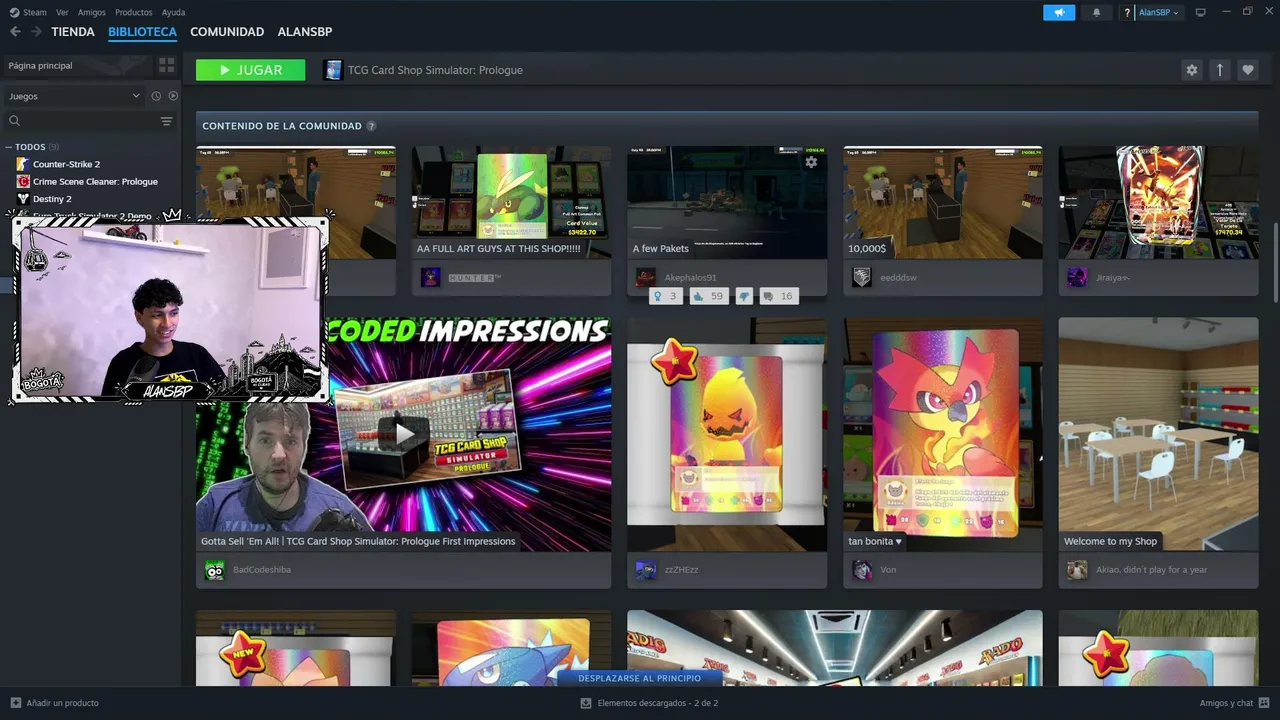Like with the thumbs-up button showing 59

709,296
